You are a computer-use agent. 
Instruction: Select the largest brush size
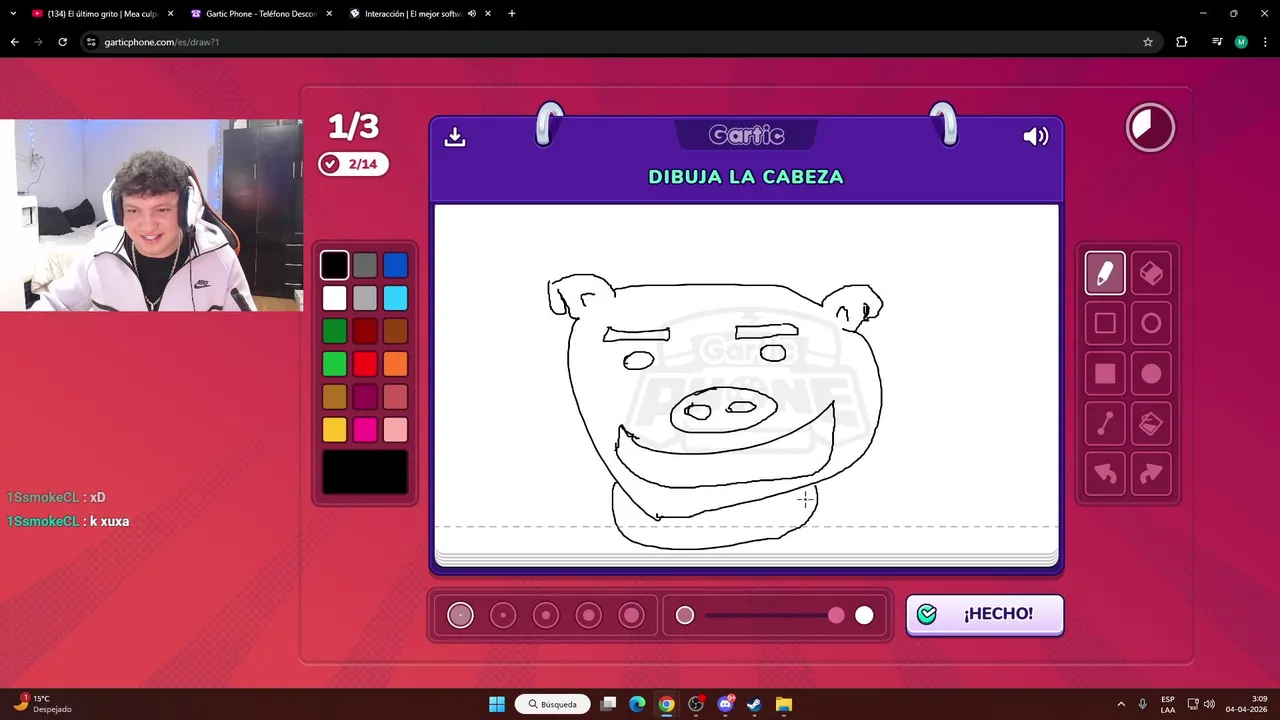point(632,615)
